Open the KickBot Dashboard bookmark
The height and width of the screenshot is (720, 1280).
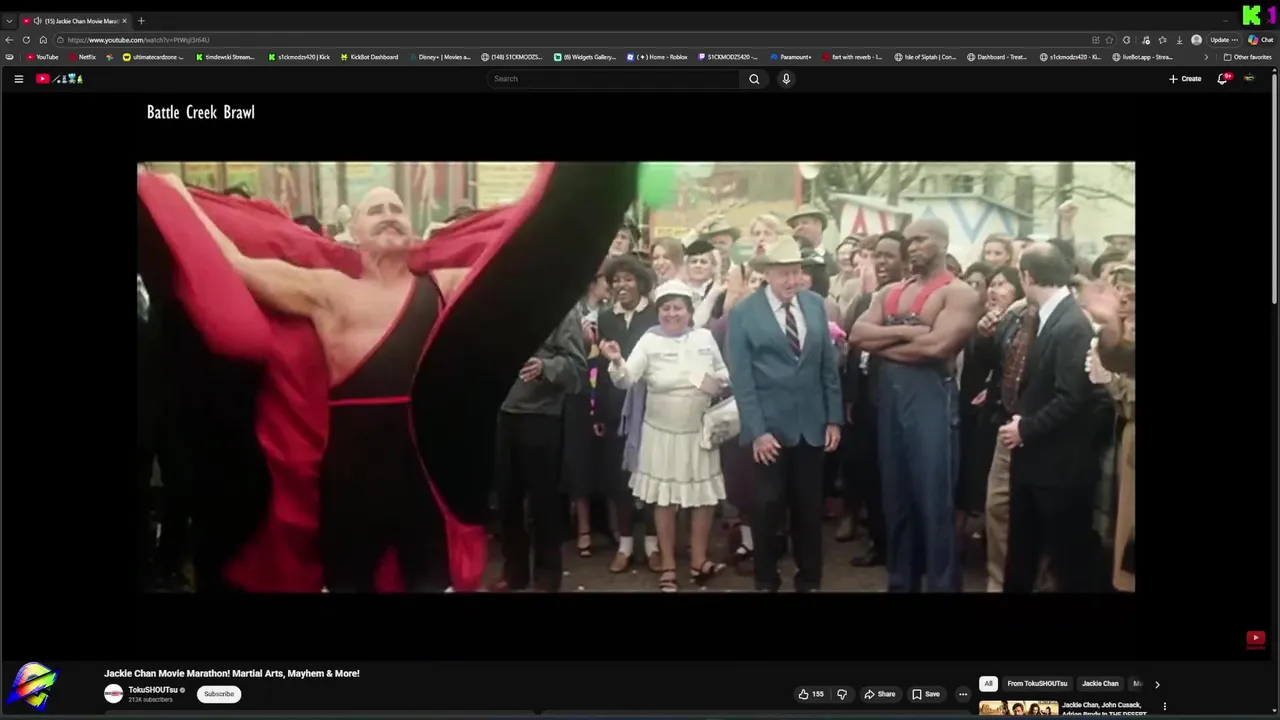tap(368, 57)
